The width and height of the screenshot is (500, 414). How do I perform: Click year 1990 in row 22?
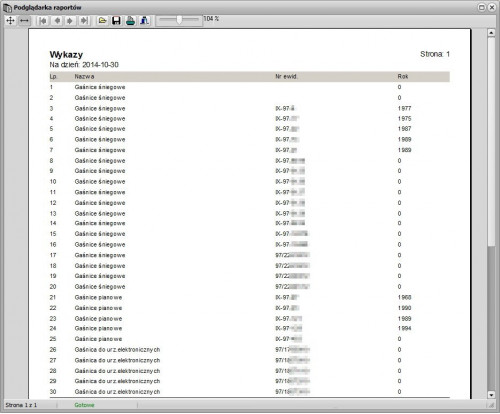(404, 308)
